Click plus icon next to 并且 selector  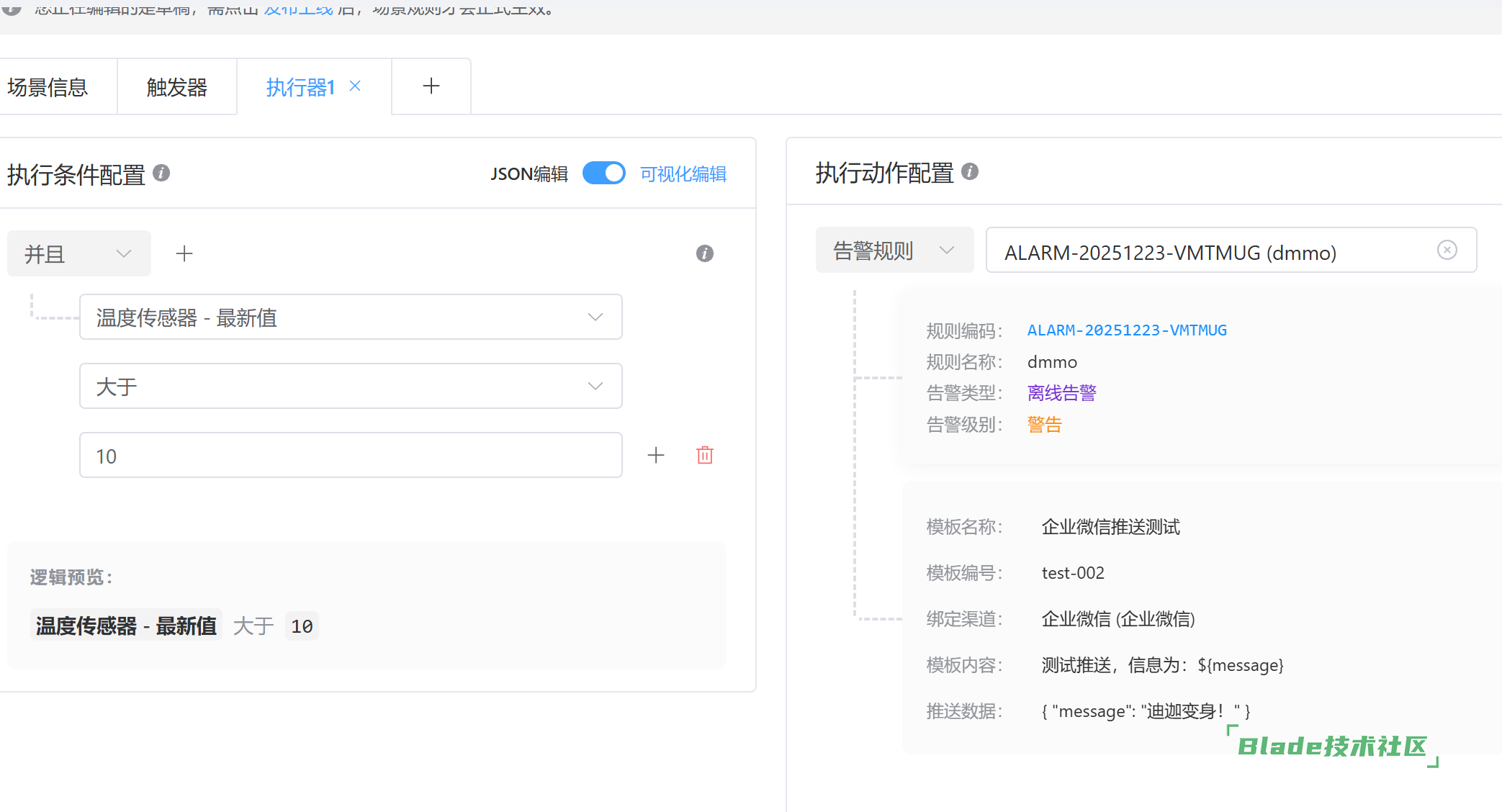click(x=184, y=253)
